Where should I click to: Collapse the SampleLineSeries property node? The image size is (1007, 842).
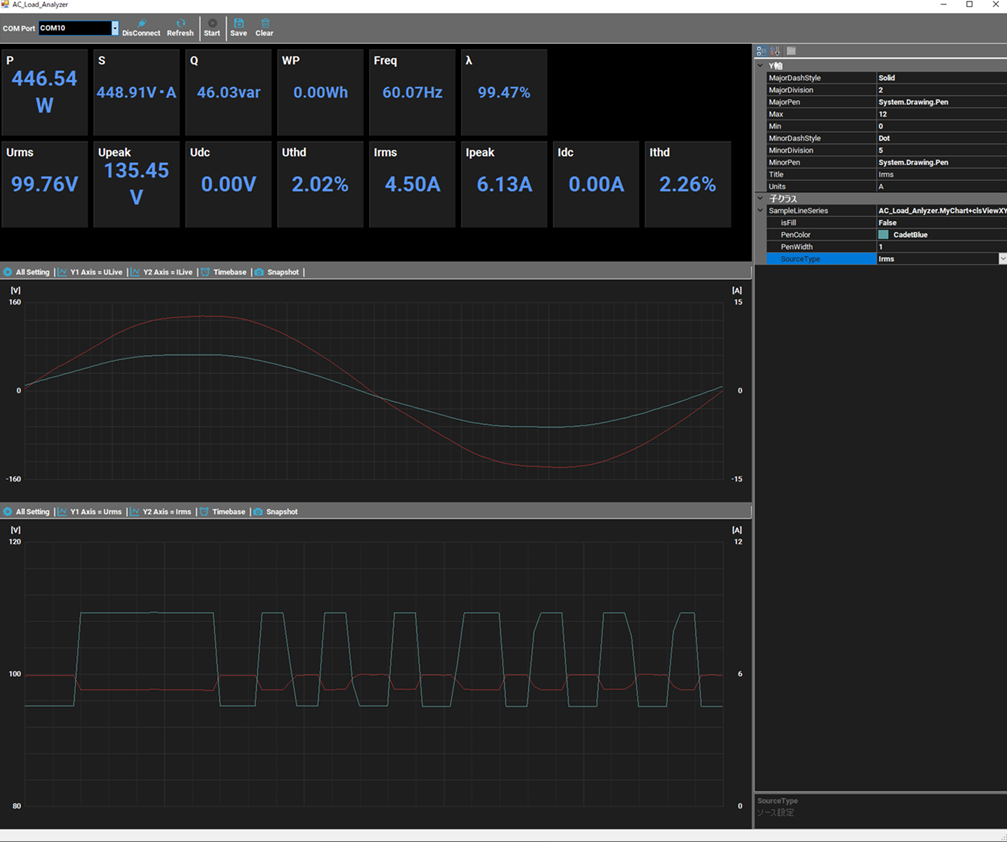[761, 211]
